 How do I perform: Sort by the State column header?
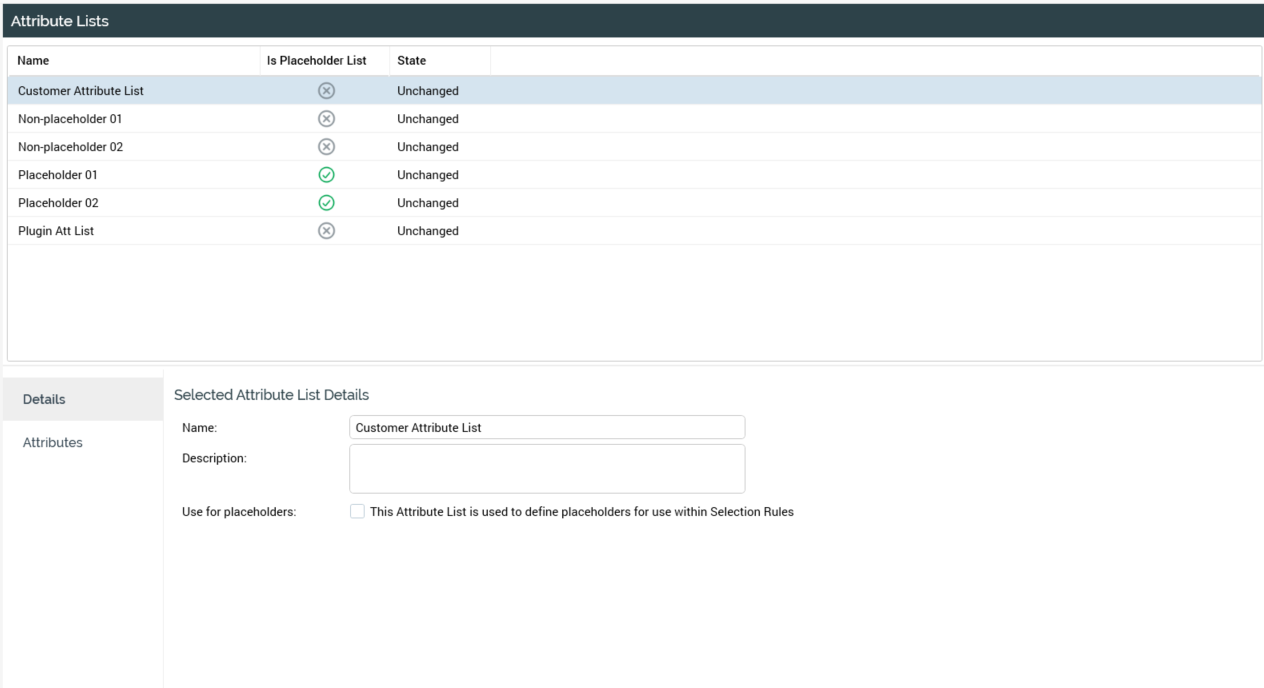tap(411, 61)
